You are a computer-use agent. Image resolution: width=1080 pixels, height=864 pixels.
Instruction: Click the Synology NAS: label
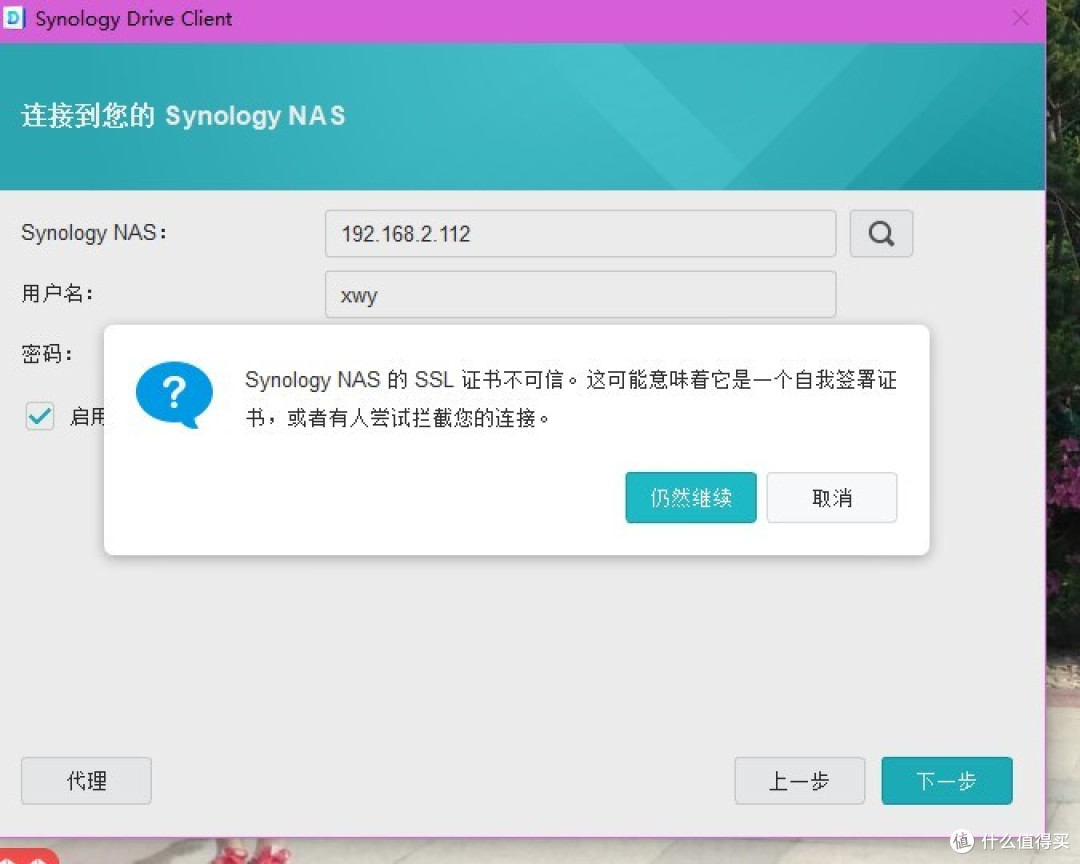[93, 232]
